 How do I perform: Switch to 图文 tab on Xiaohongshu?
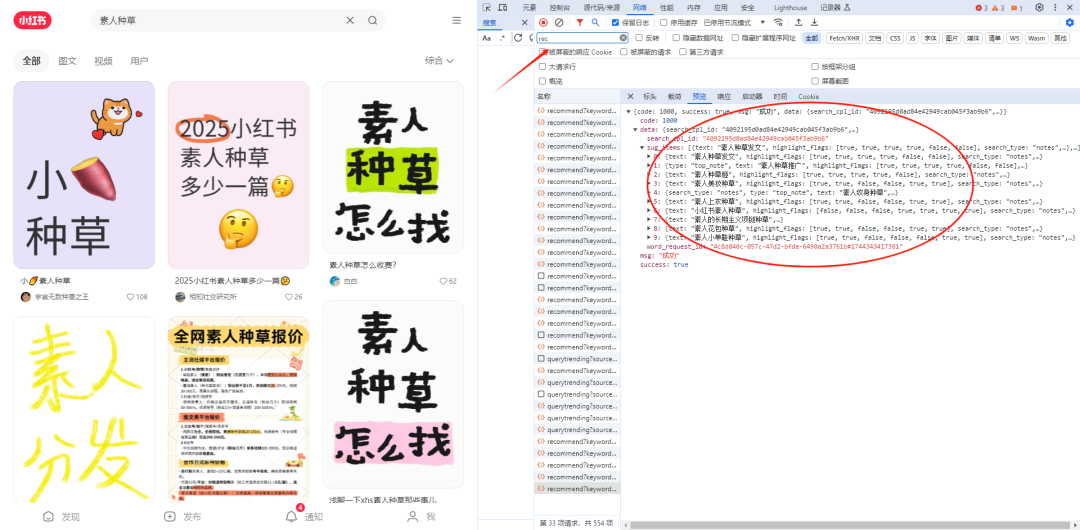point(68,61)
